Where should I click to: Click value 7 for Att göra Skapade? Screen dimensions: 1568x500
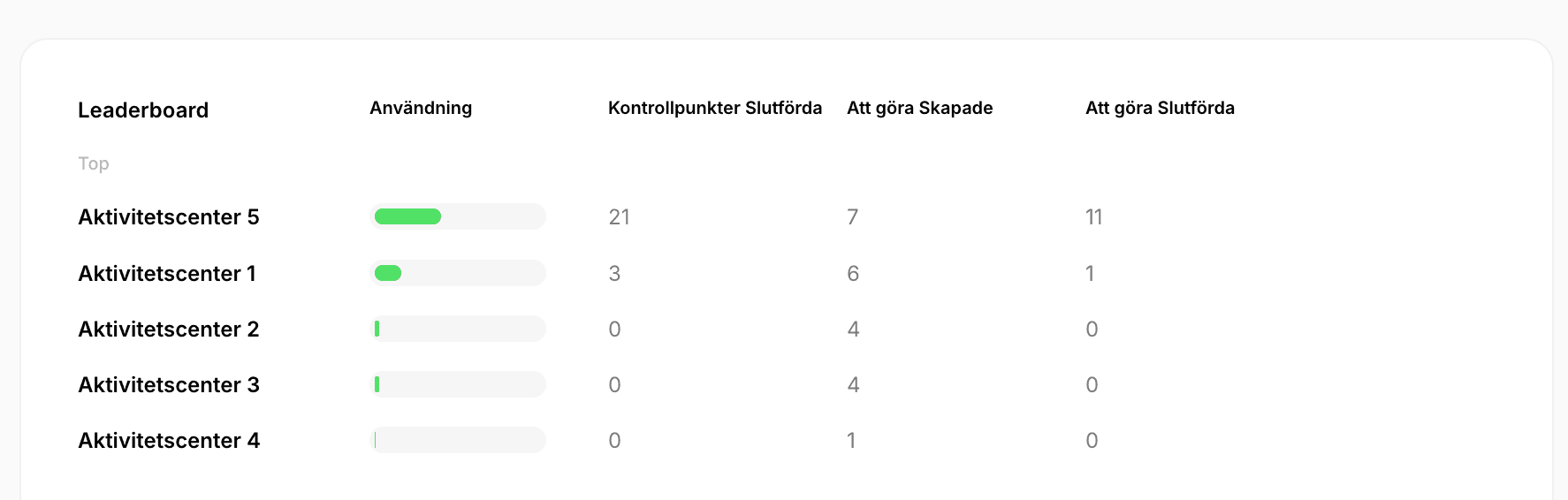(853, 217)
